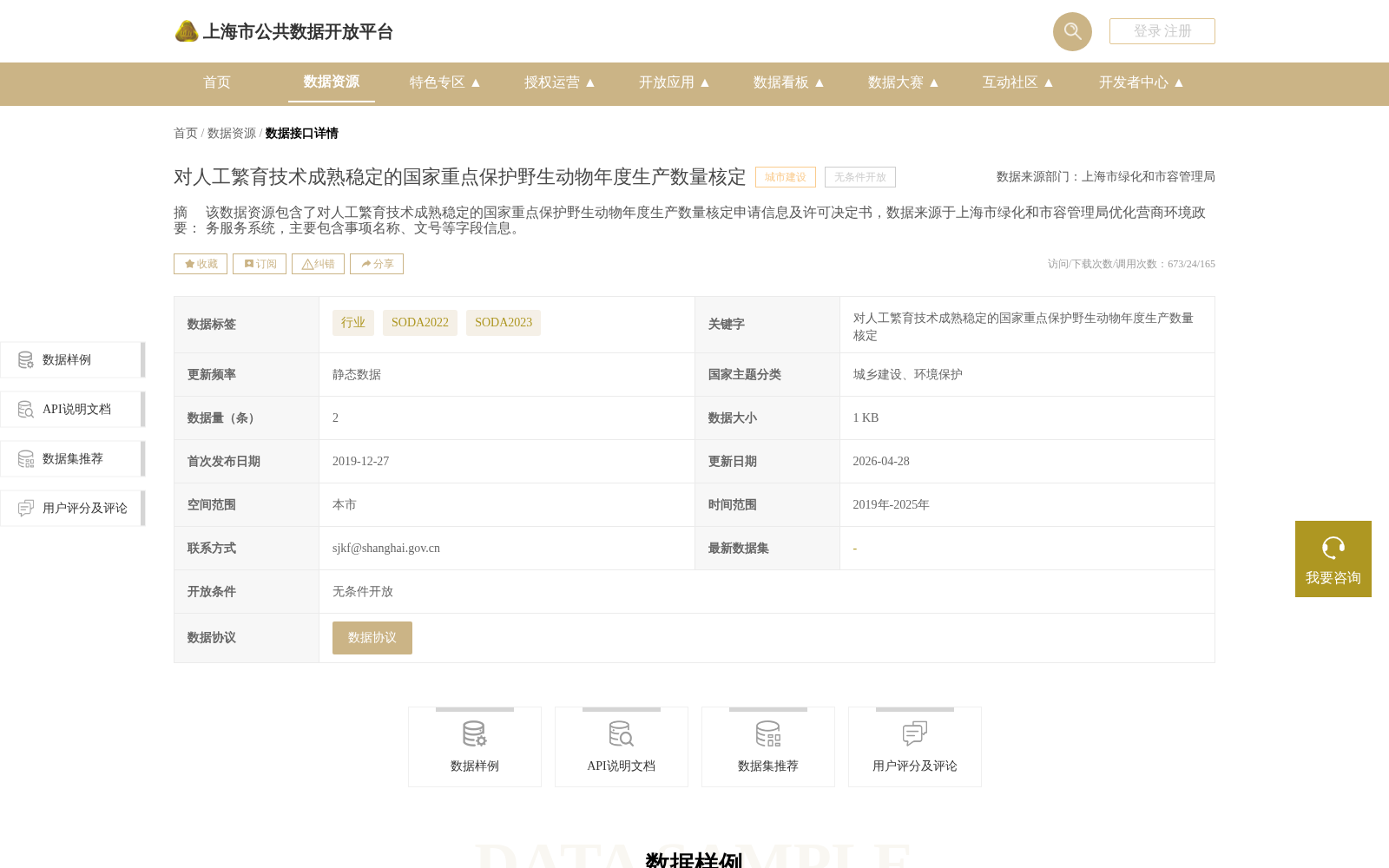Click the contact email sjkf@shanghai.gov.cn
The width and height of the screenshot is (1389, 868).
click(386, 549)
